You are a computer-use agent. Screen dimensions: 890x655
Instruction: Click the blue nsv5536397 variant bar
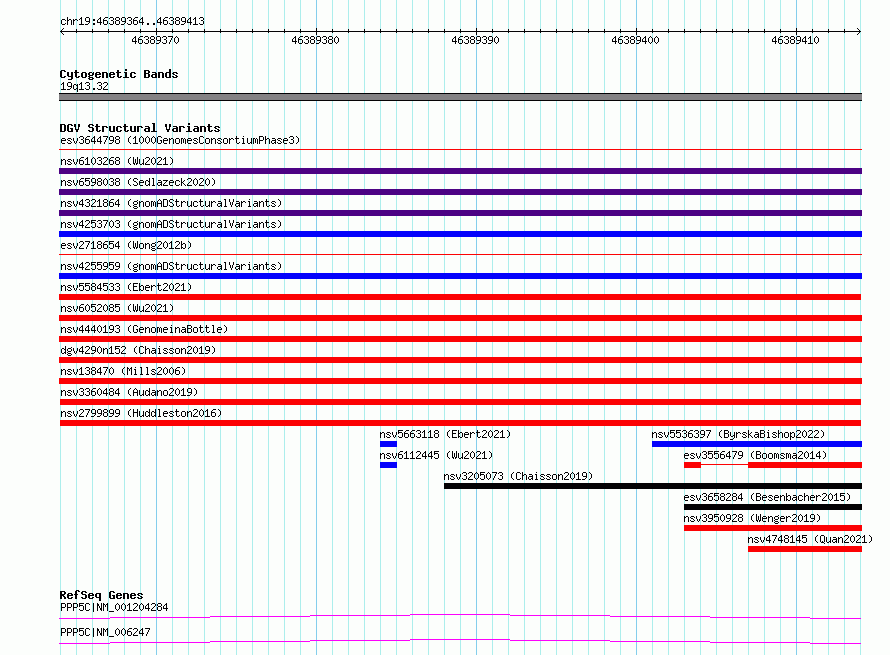757,444
